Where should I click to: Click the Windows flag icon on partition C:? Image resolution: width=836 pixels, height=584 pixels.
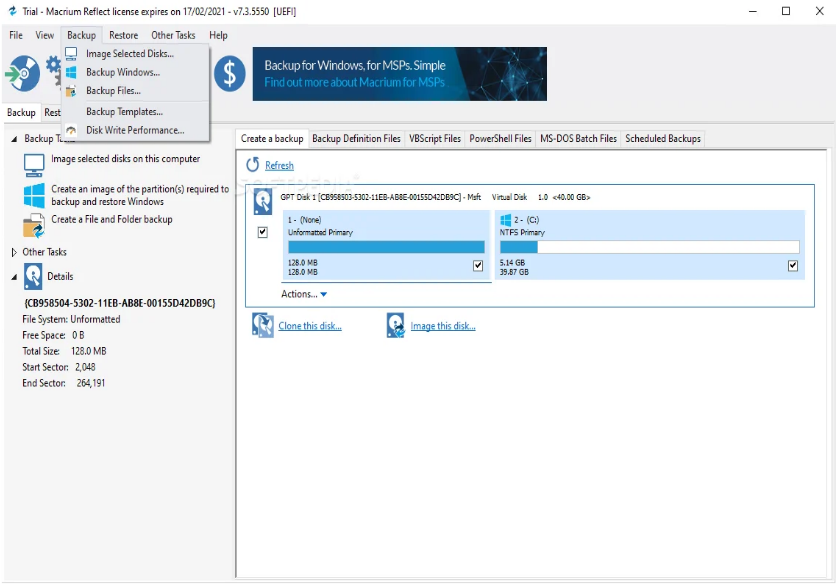pyautogui.click(x=505, y=219)
